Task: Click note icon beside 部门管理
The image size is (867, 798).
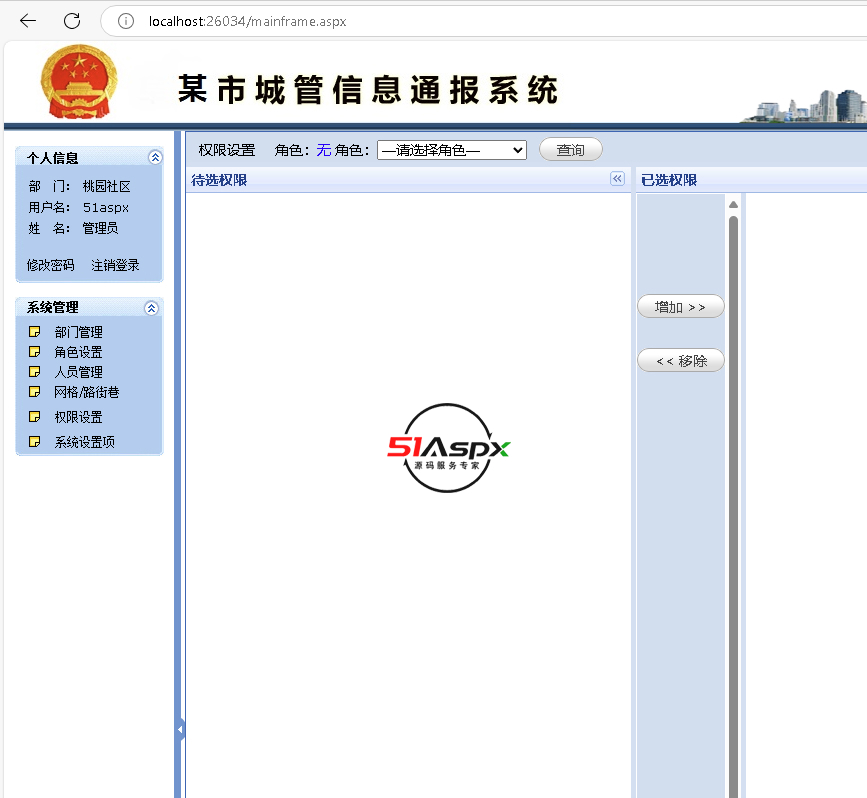Action: pos(34,331)
